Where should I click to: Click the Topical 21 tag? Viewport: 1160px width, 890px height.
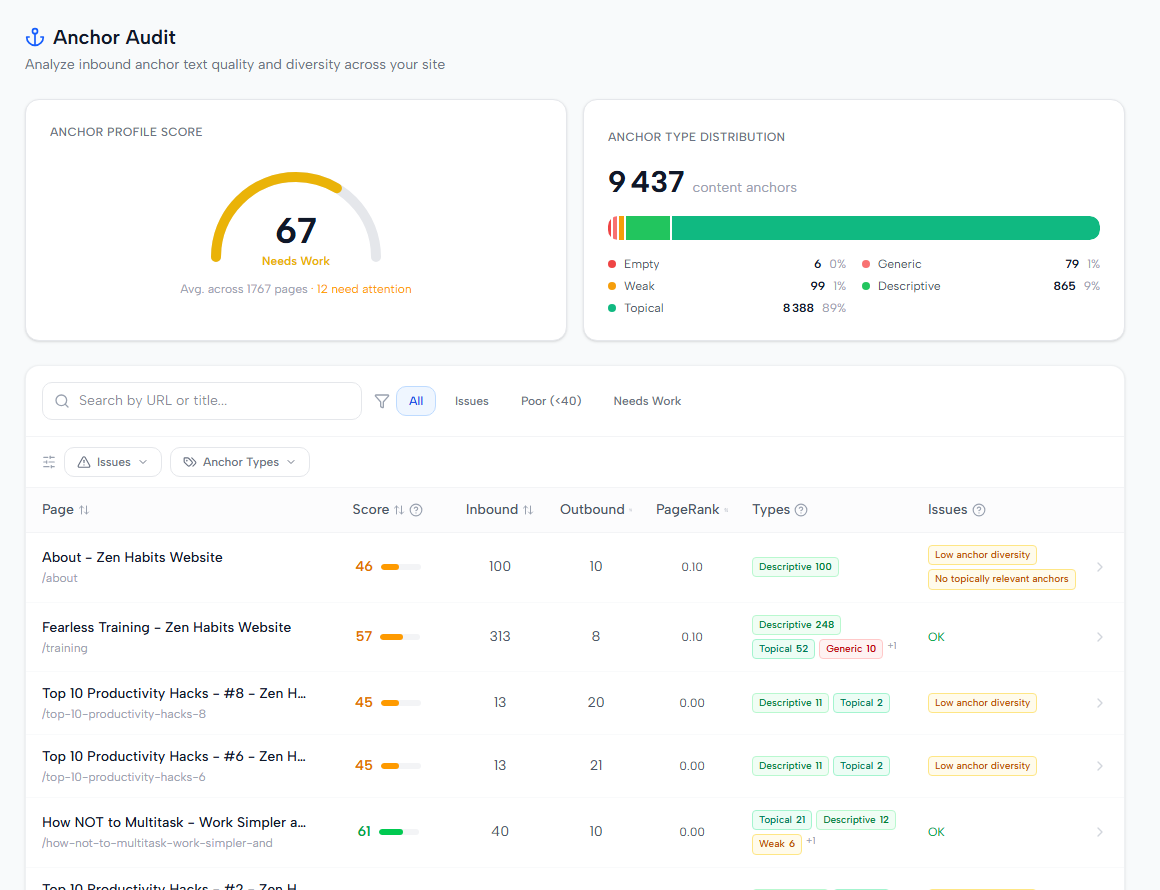(x=782, y=820)
